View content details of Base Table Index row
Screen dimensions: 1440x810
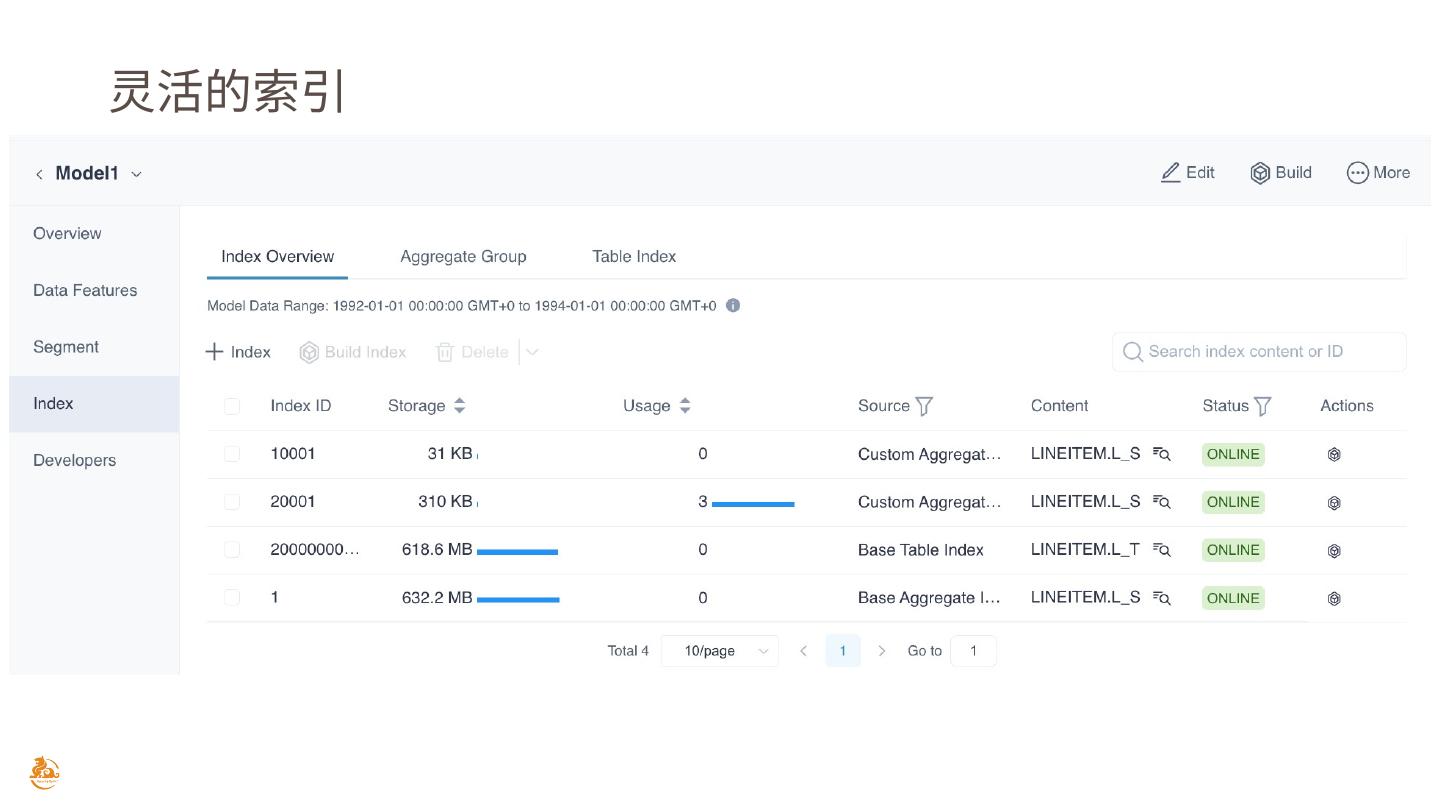(x=1161, y=550)
